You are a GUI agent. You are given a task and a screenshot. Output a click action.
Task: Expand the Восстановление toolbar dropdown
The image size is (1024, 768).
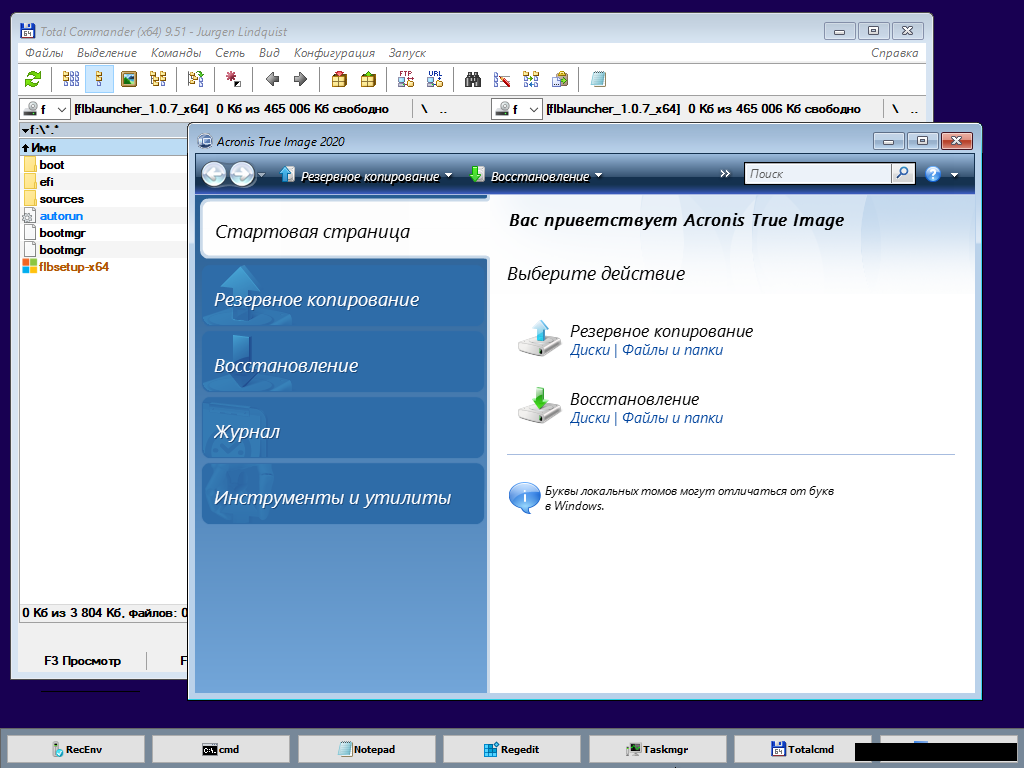(598, 176)
